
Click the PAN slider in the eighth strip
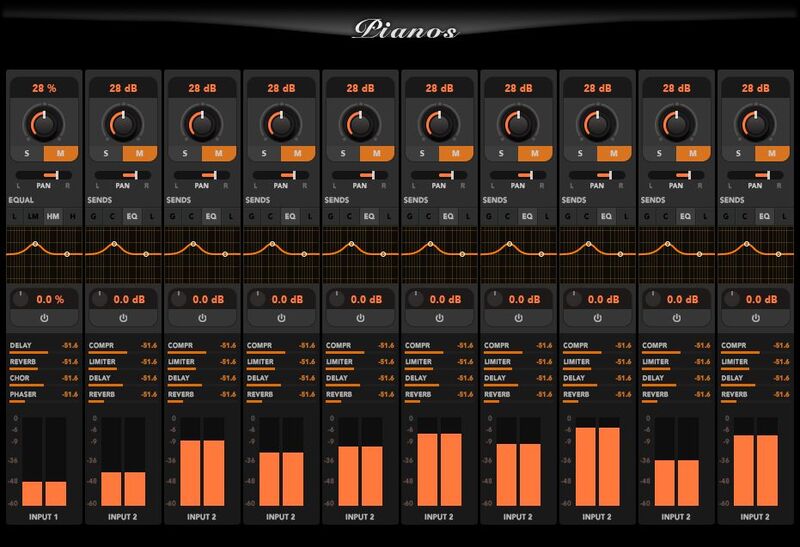click(x=597, y=175)
